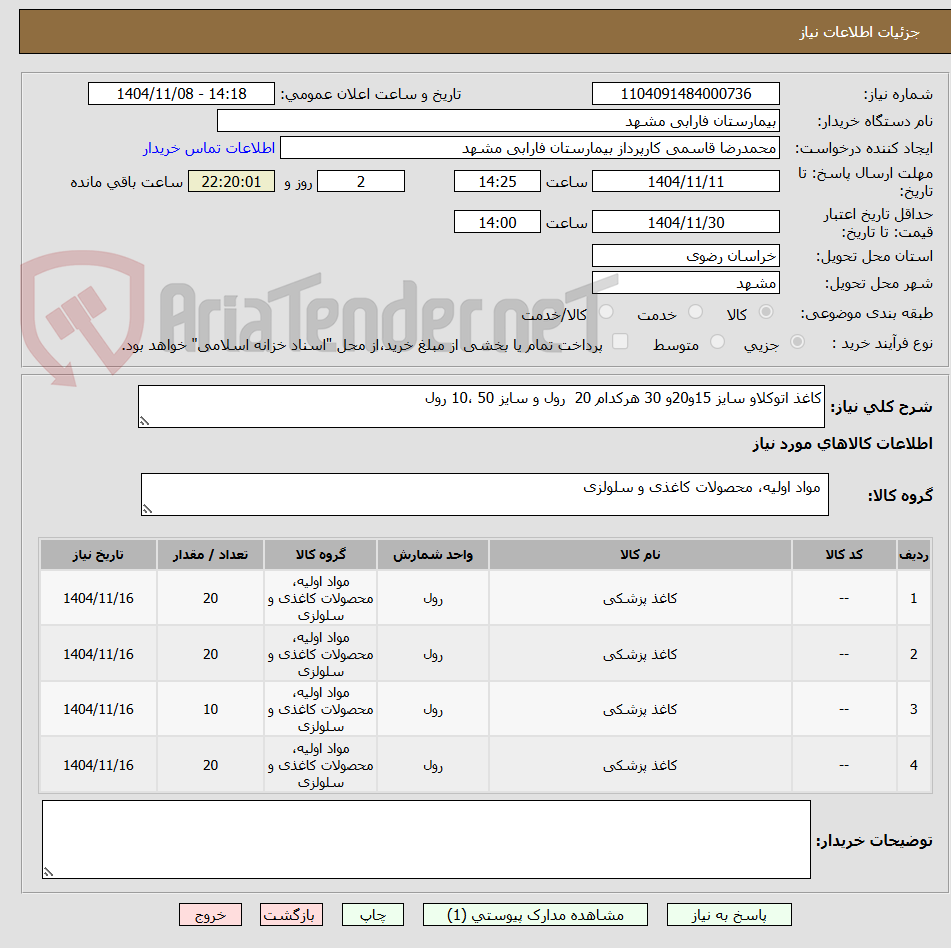The width and height of the screenshot is (951, 948).
Task: Click the پاسخ به نیاز button
Action: tap(728, 915)
